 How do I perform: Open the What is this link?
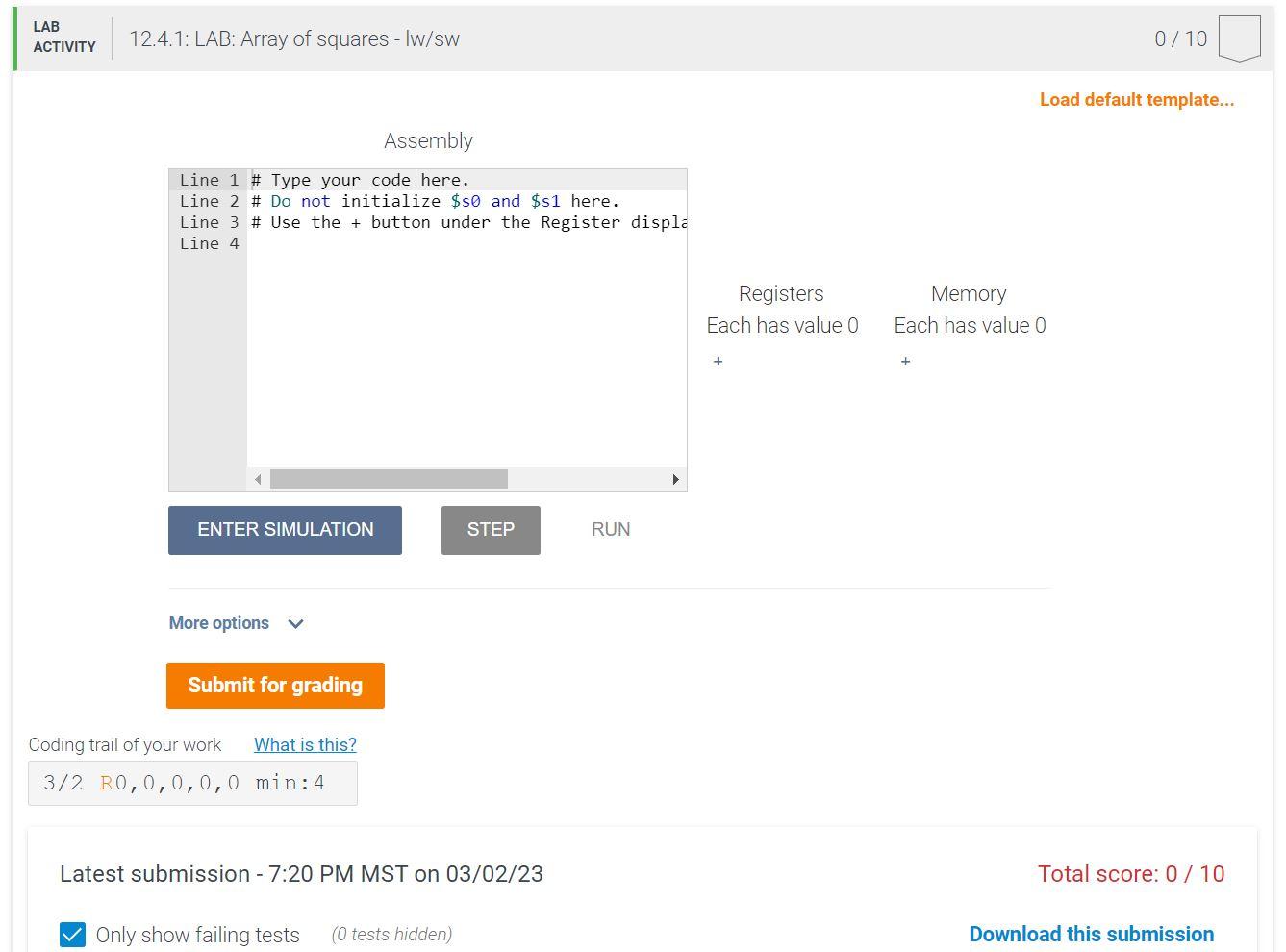tap(305, 744)
